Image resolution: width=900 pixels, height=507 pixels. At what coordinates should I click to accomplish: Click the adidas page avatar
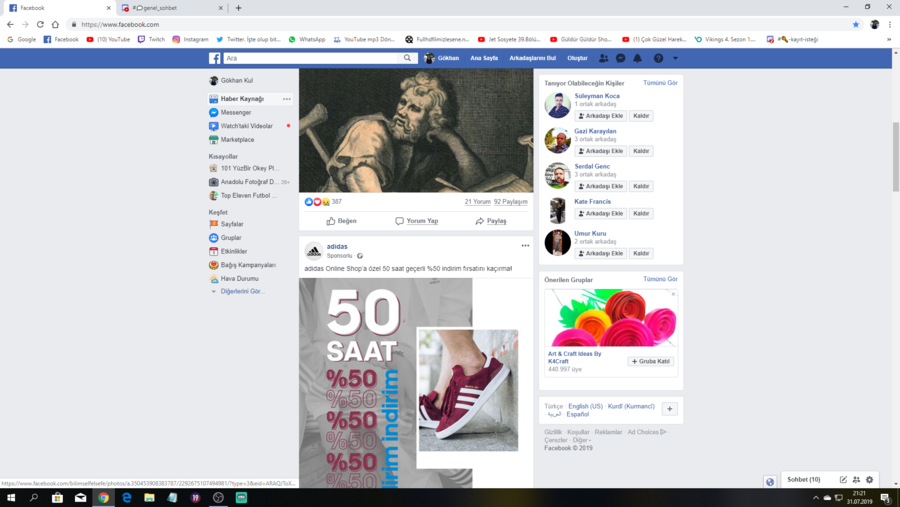tap(314, 251)
